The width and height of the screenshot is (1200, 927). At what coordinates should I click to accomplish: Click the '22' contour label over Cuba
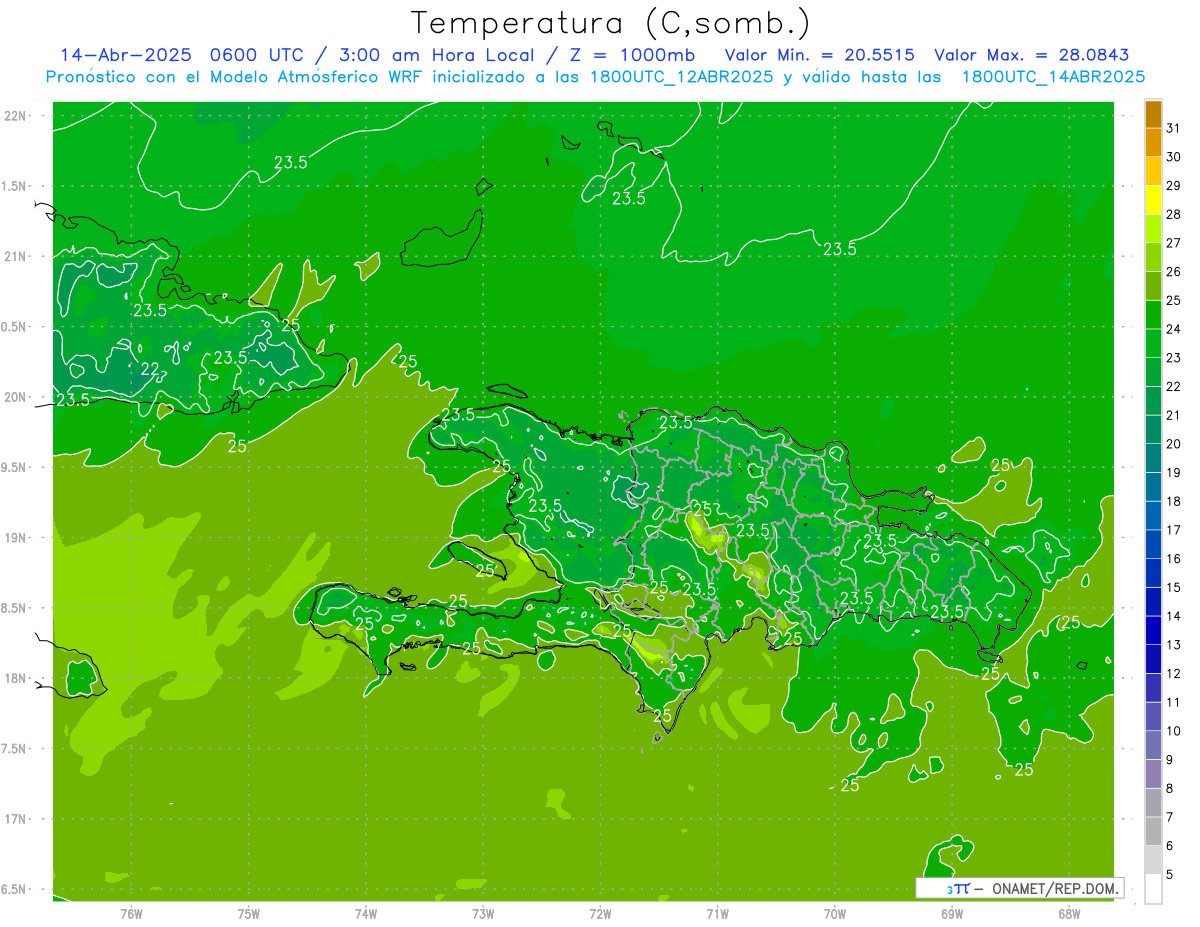[149, 370]
